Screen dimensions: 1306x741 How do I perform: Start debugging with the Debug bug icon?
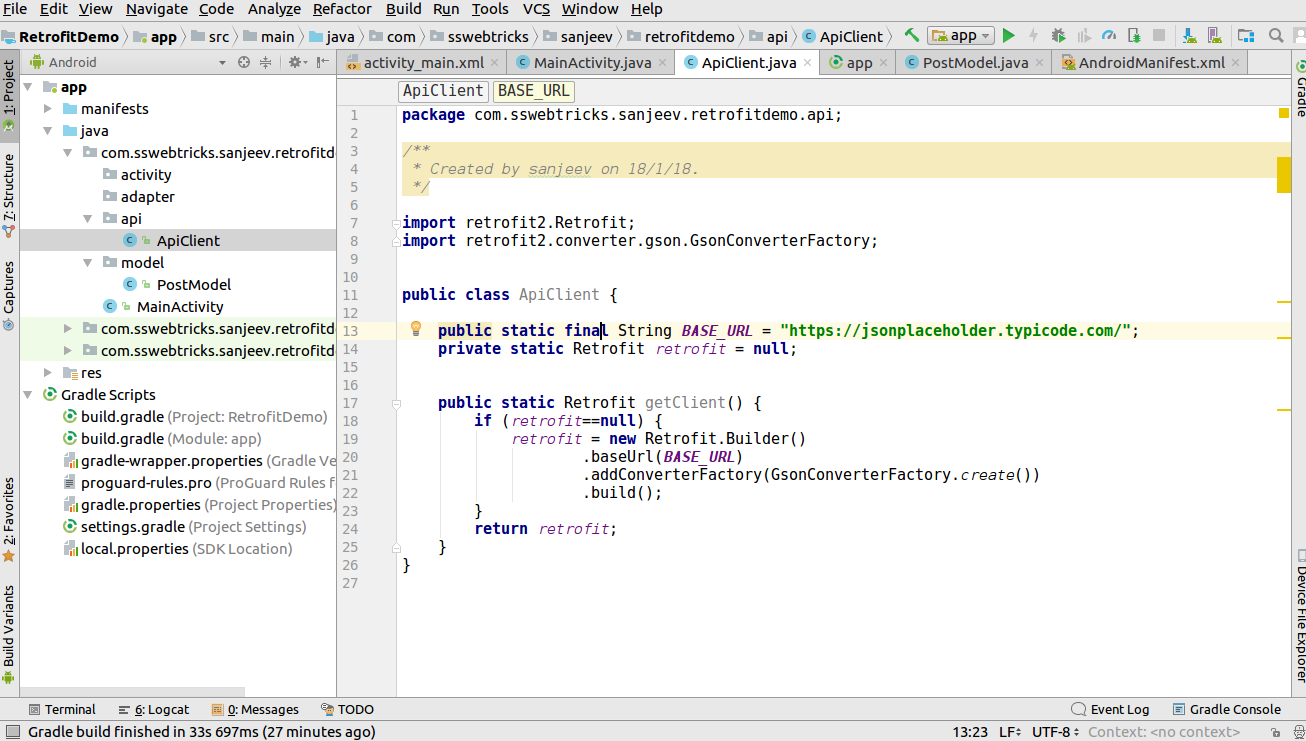point(1058,36)
